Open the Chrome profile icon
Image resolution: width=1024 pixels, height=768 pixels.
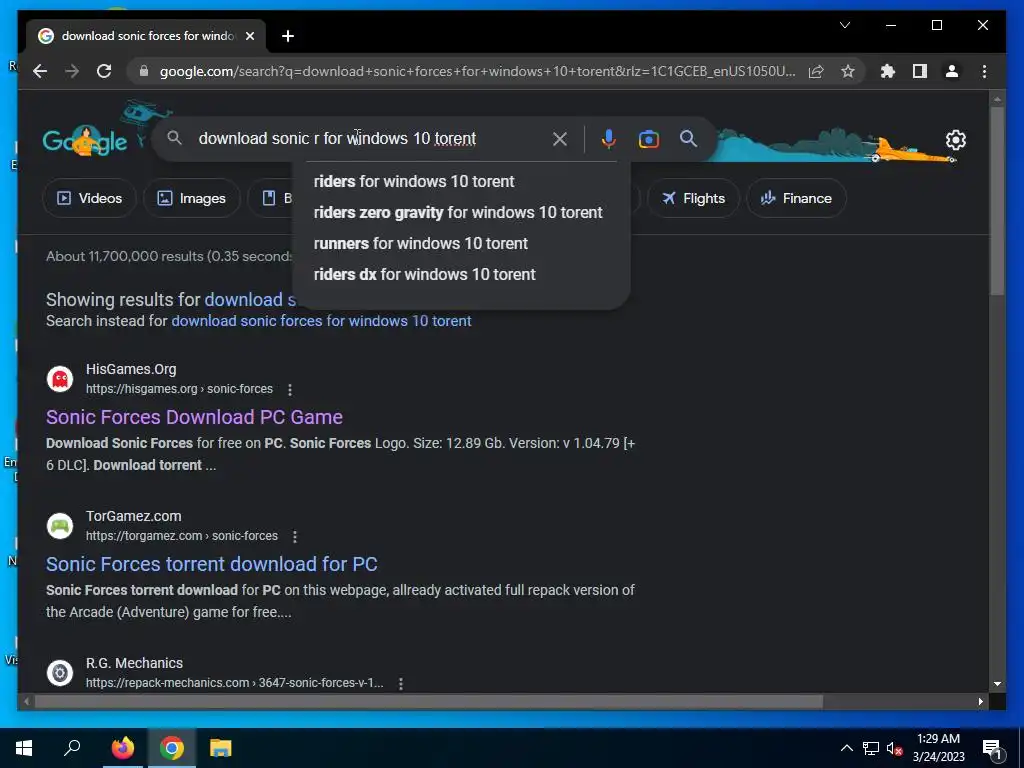(952, 71)
